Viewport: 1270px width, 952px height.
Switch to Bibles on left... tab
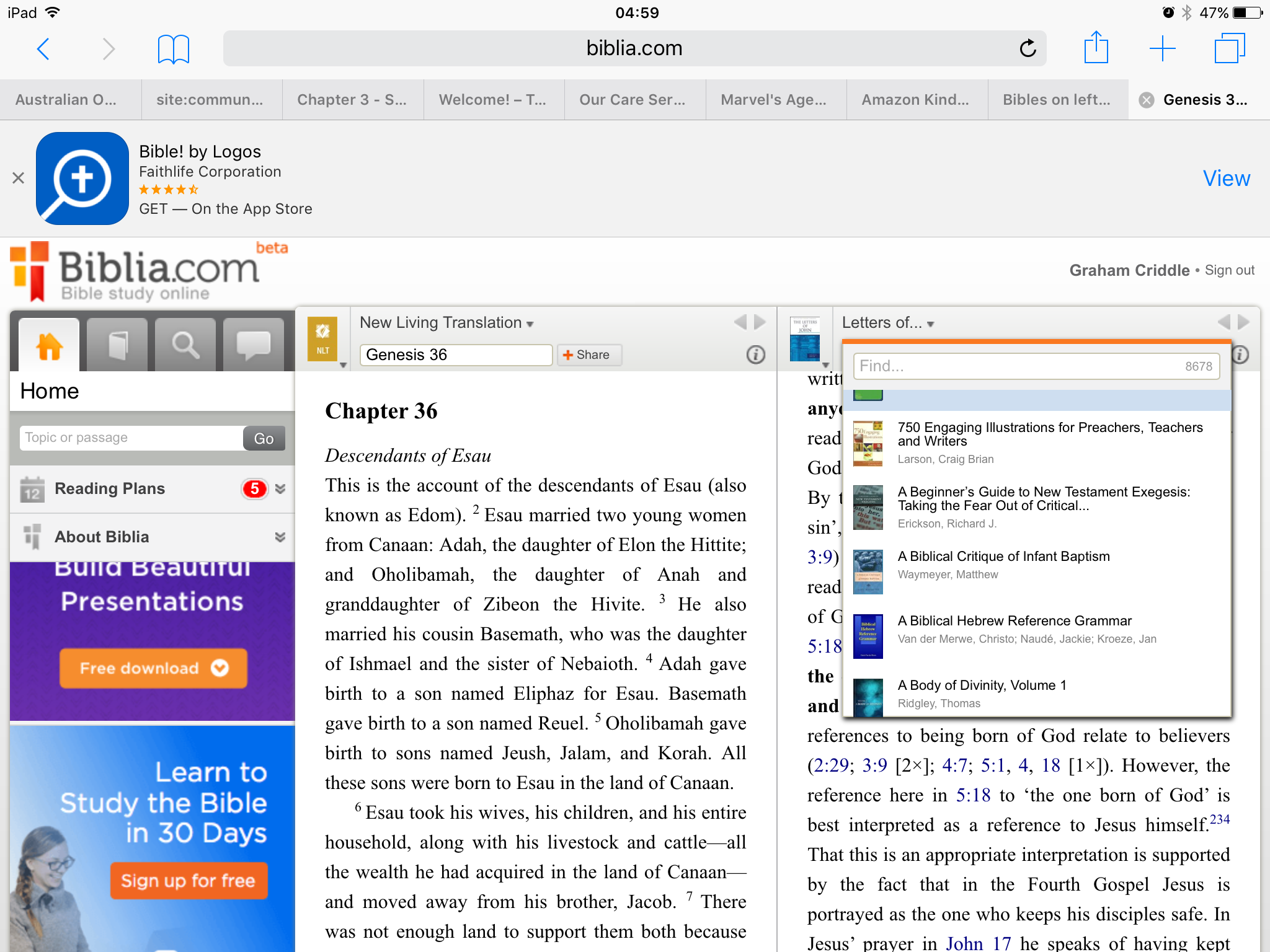pos(1056,100)
